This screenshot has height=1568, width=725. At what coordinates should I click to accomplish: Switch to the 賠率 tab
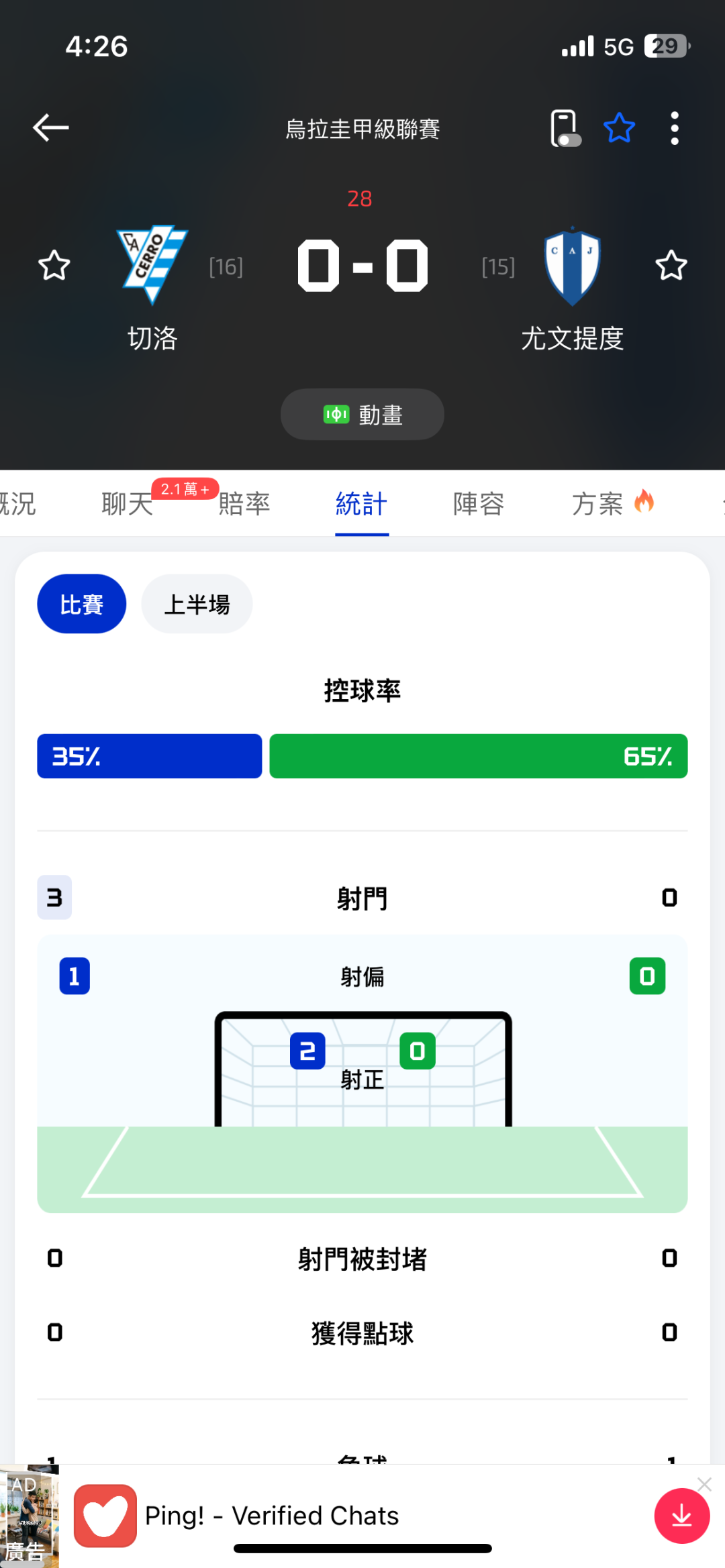pyautogui.click(x=244, y=504)
